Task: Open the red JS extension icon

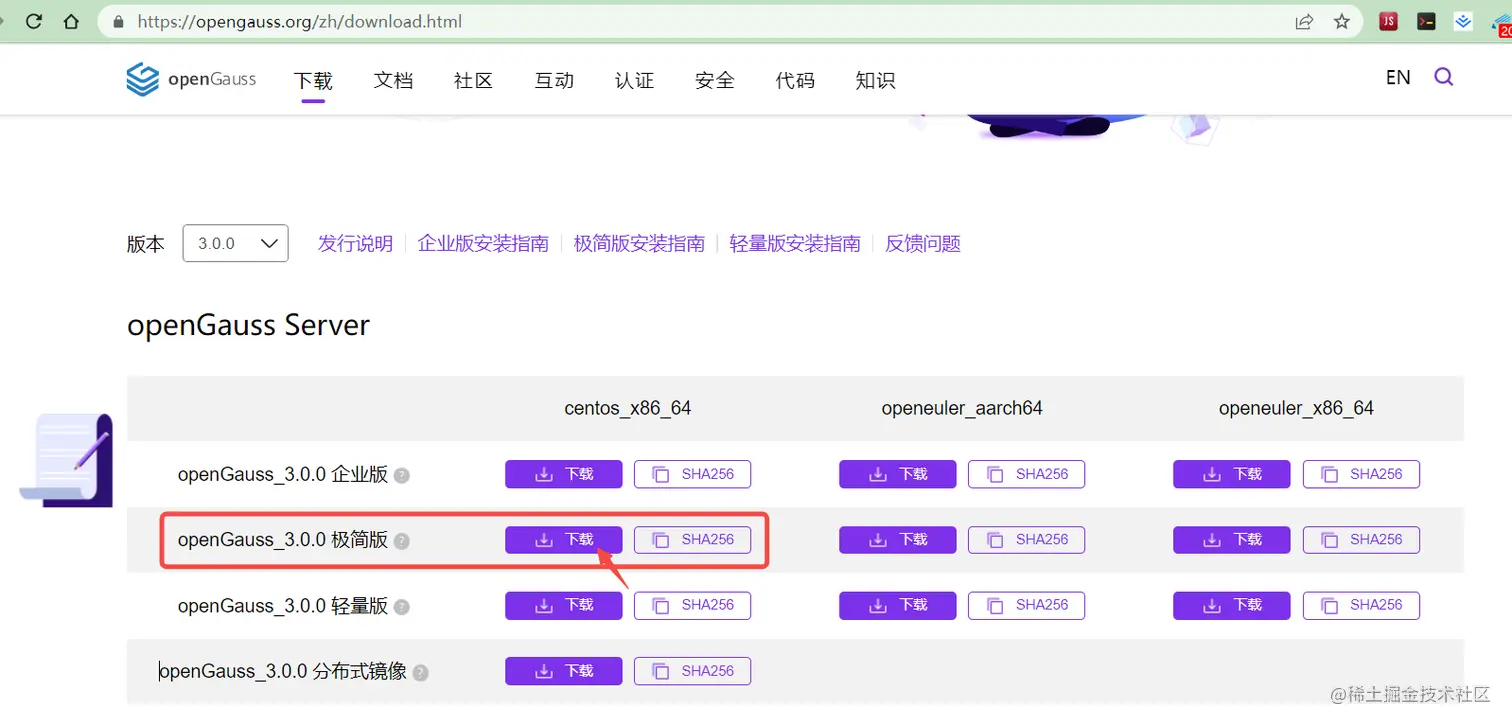Action: [x=1388, y=21]
